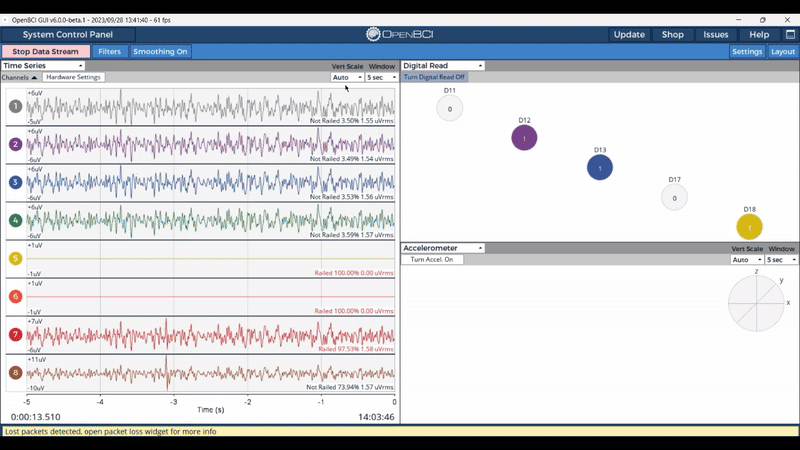Toggle channel 6 orange circle button

15,296
